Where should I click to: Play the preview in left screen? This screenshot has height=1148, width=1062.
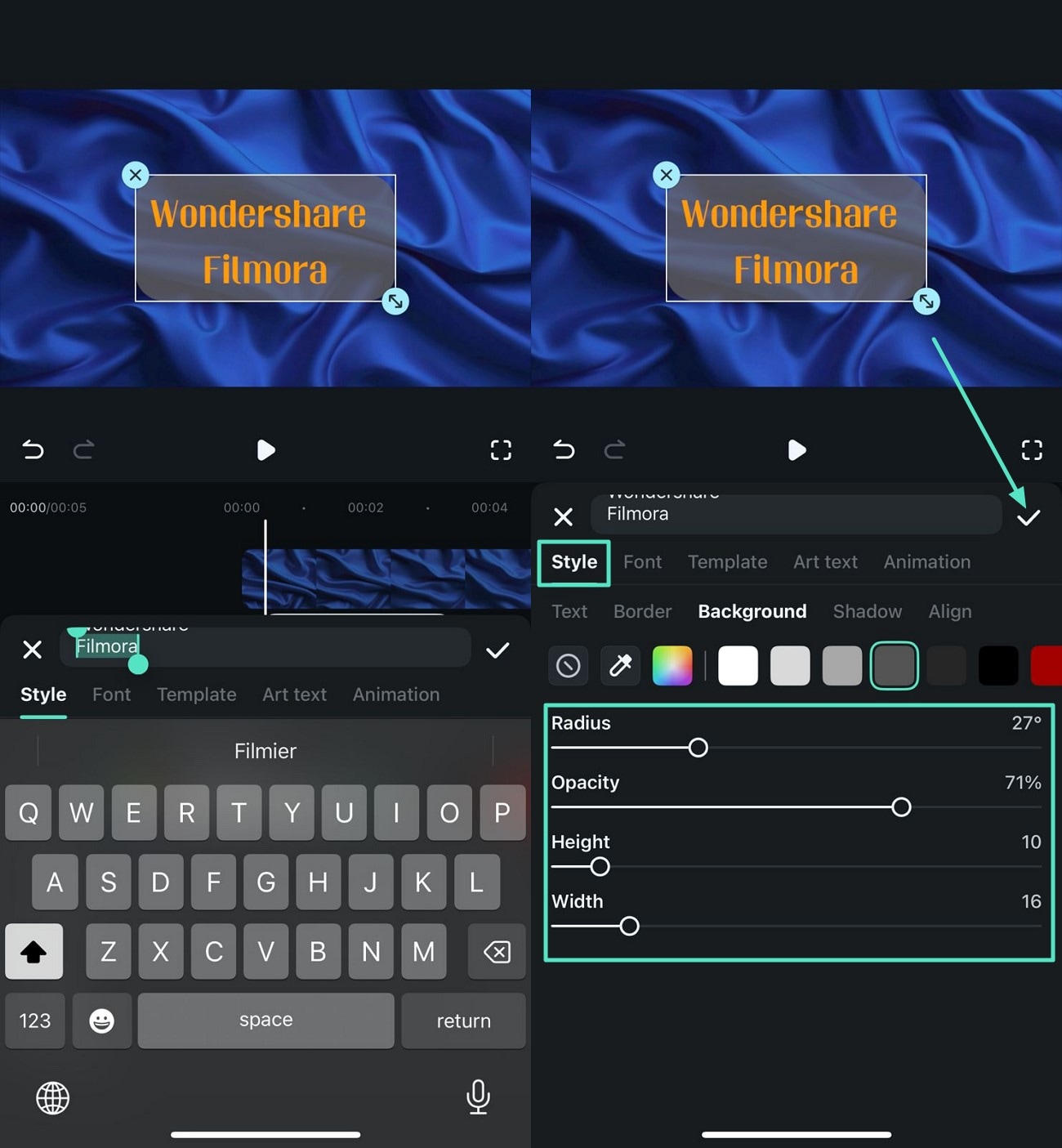pos(265,450)
